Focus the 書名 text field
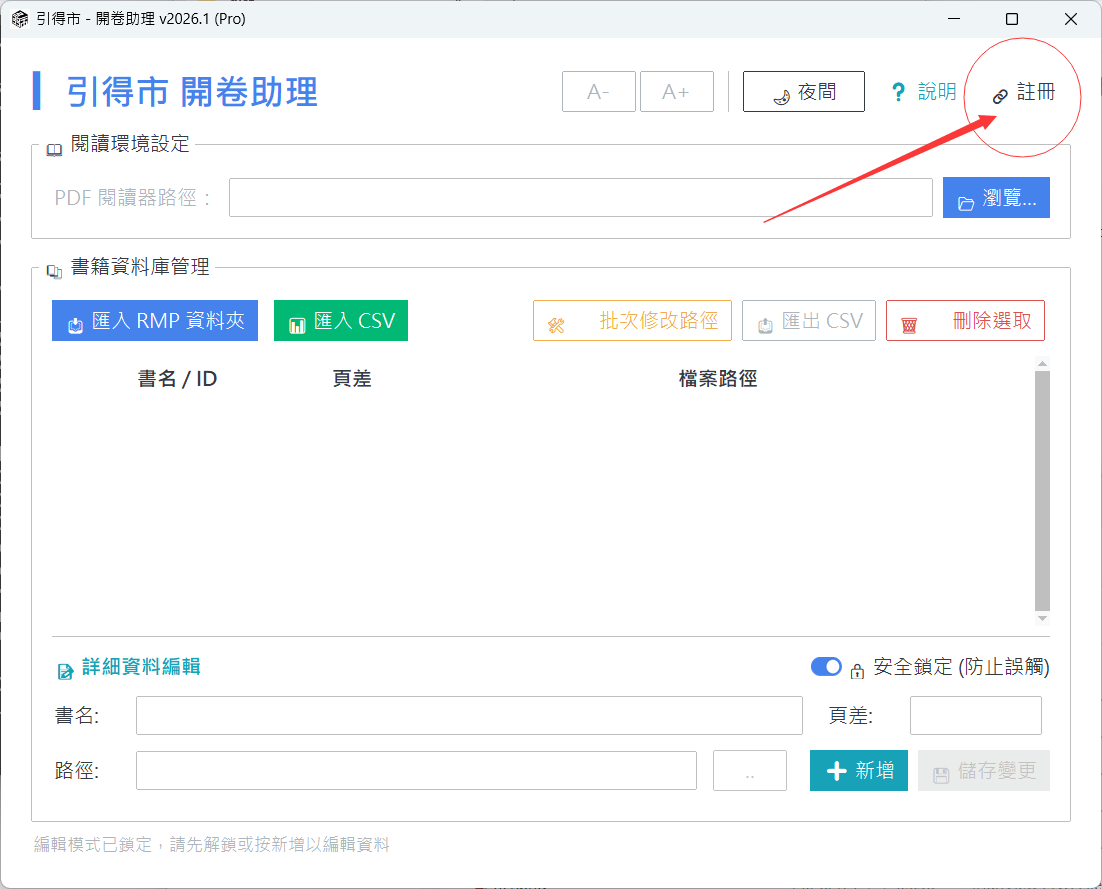This screenshot has height=889, width=1102. (469, 716)
